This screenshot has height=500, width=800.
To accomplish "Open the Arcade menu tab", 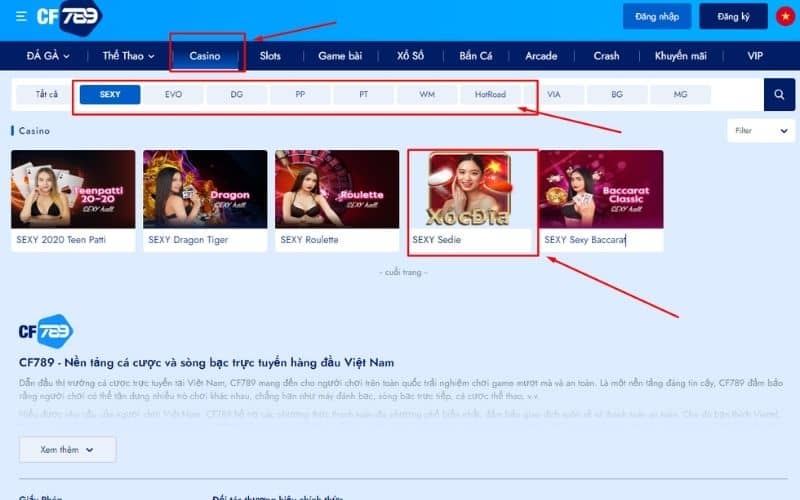I will [x=541, y=56].
